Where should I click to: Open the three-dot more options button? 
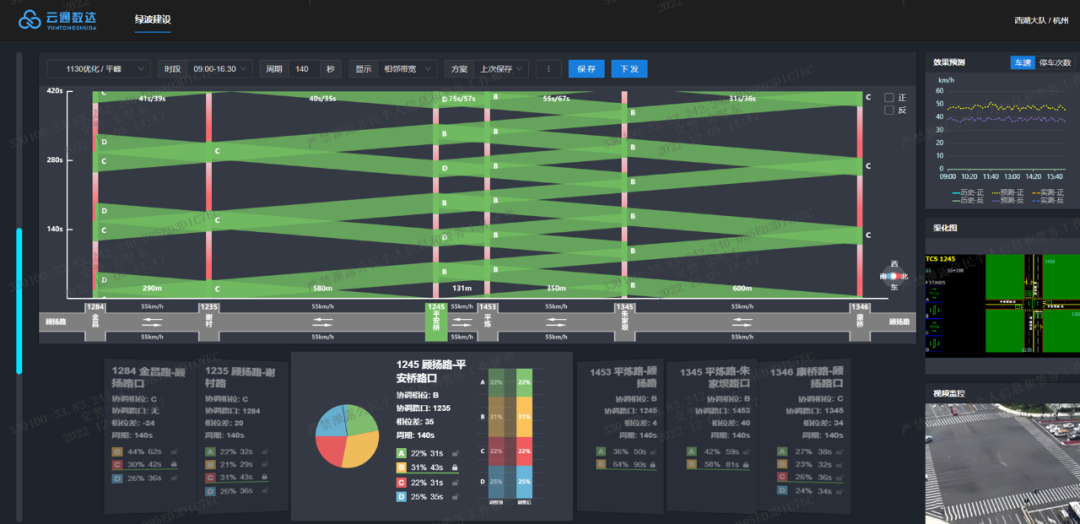coord(548,70)
